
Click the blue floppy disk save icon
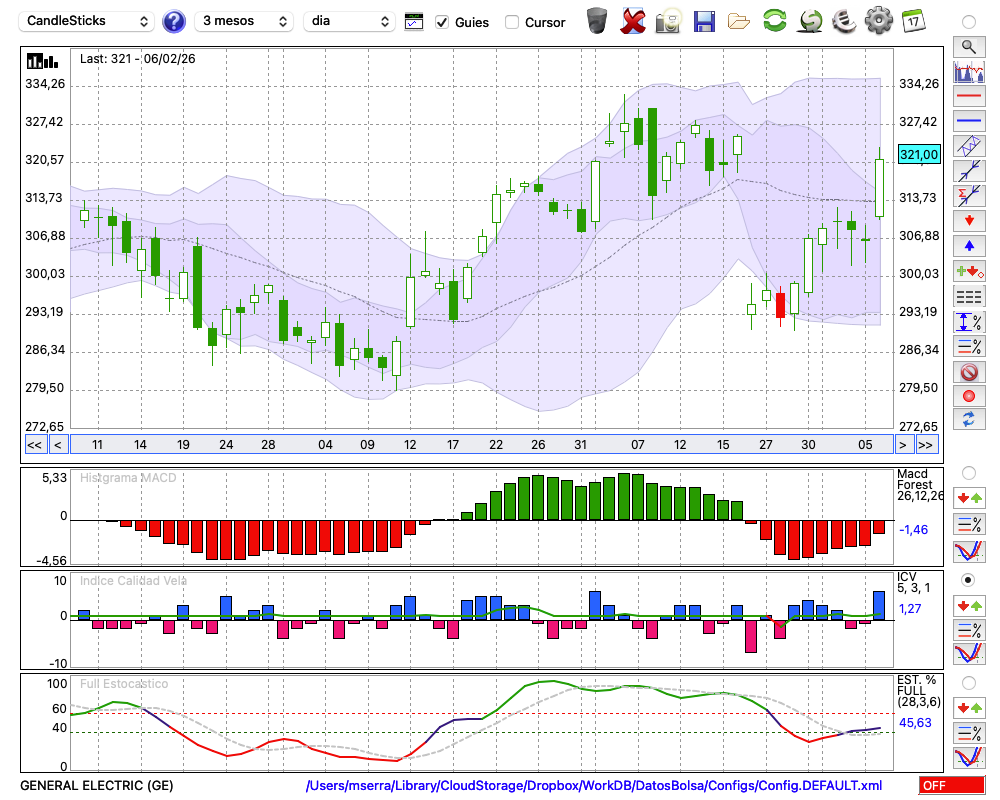pos(704,21)
